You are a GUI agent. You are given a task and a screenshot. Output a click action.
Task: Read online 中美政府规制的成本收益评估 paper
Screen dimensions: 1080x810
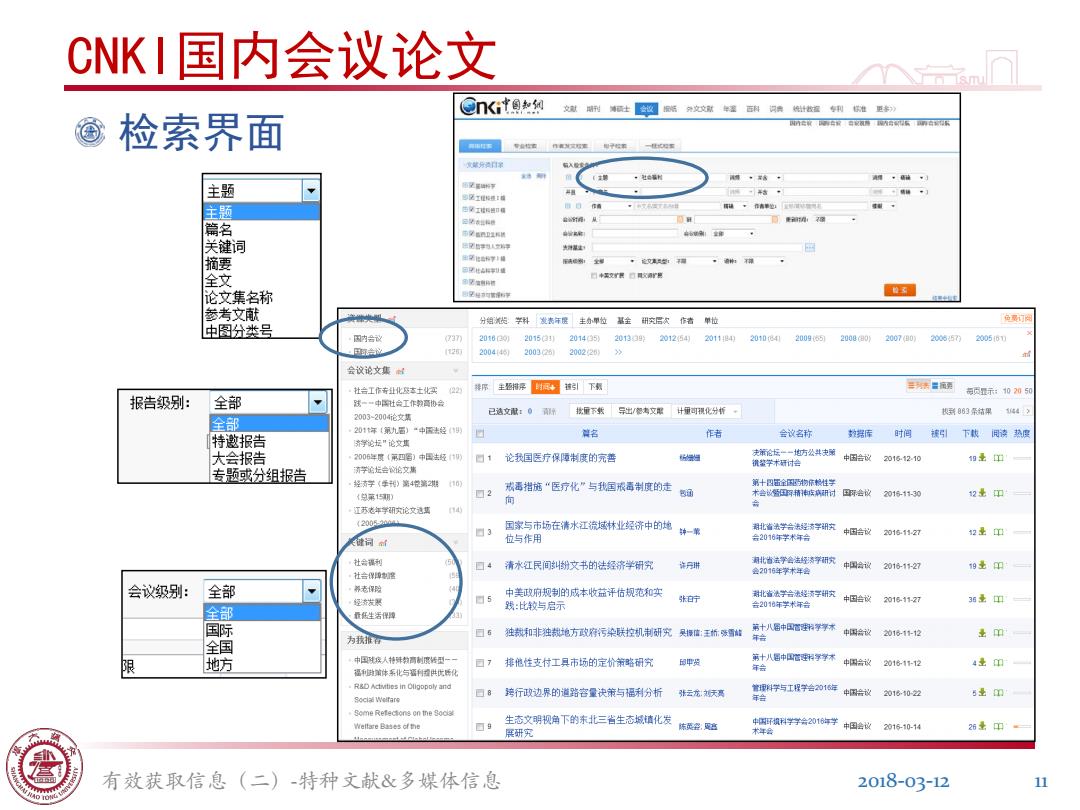tap(998, 599)
